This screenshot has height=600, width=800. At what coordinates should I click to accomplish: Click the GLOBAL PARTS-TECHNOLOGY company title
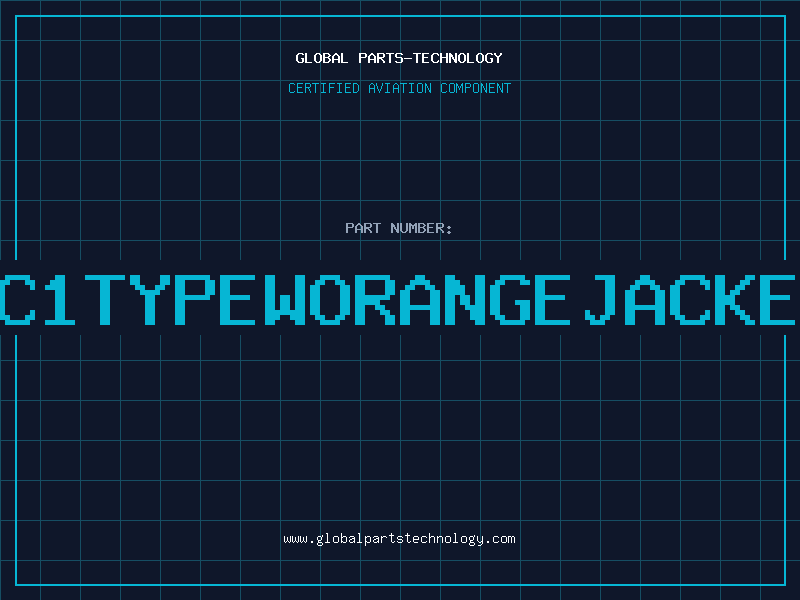coord(399,58)
